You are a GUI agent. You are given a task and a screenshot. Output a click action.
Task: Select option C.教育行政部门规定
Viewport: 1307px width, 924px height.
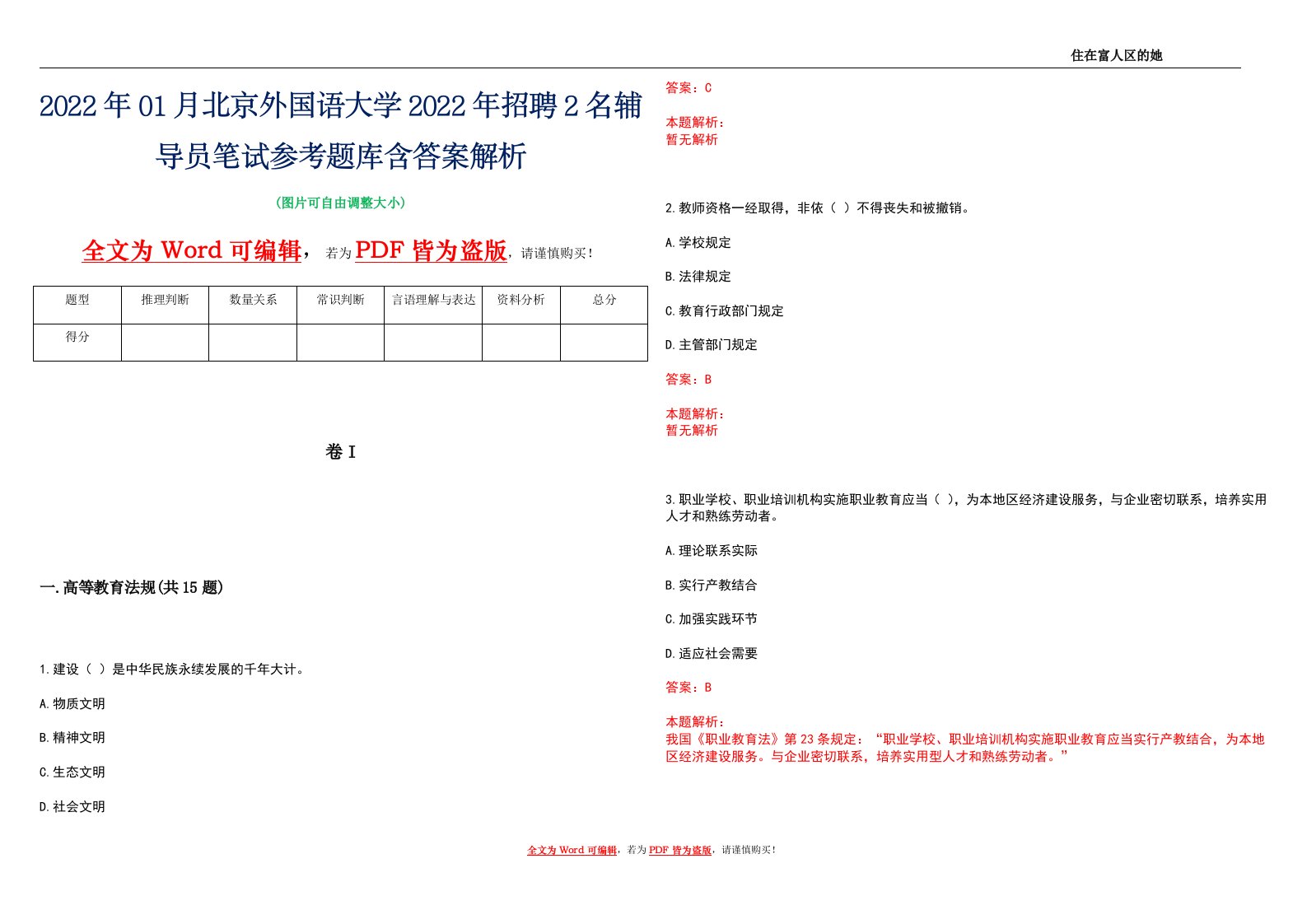point(725,311)
